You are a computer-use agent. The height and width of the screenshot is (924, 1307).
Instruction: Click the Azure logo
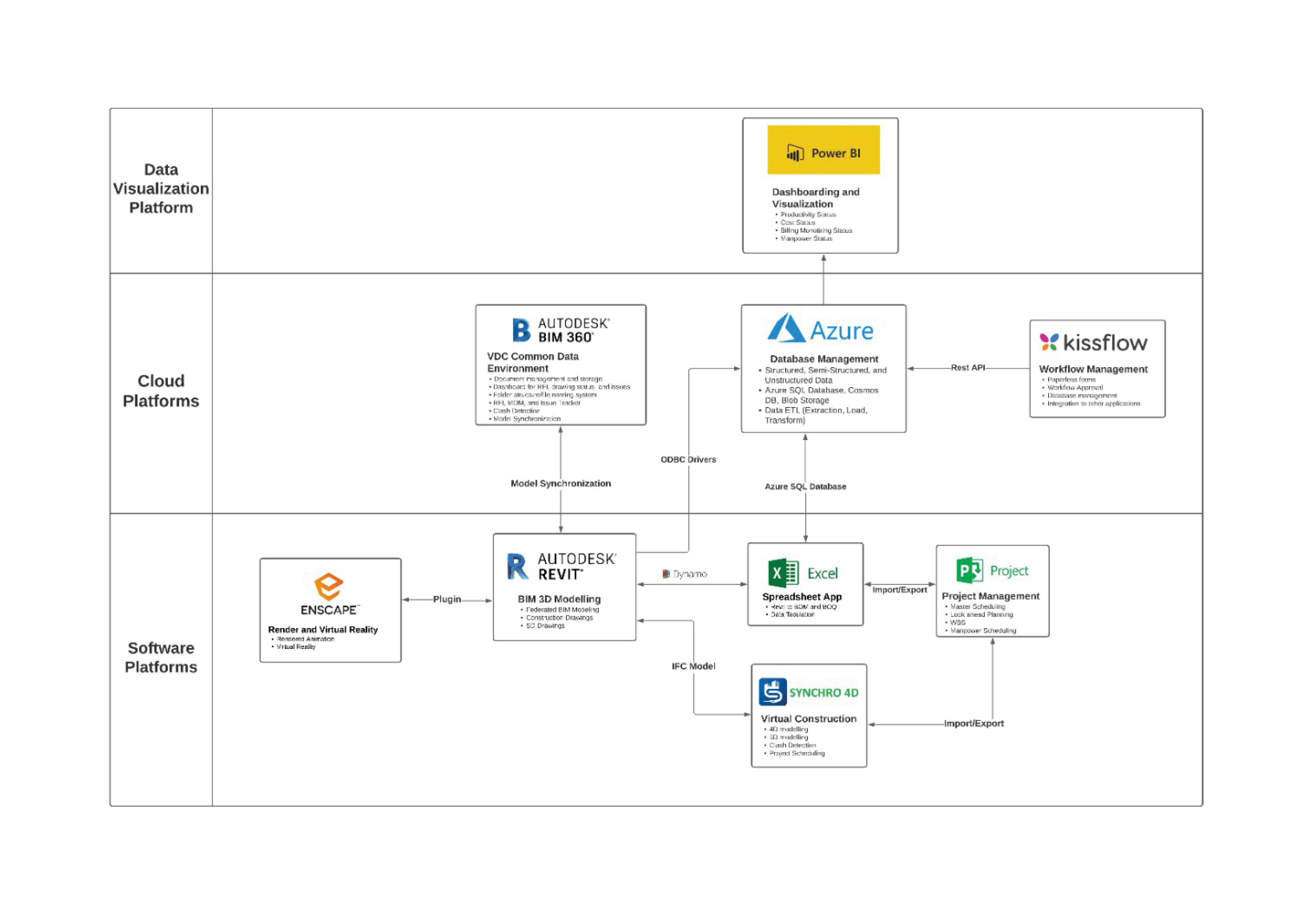point(820,328)
